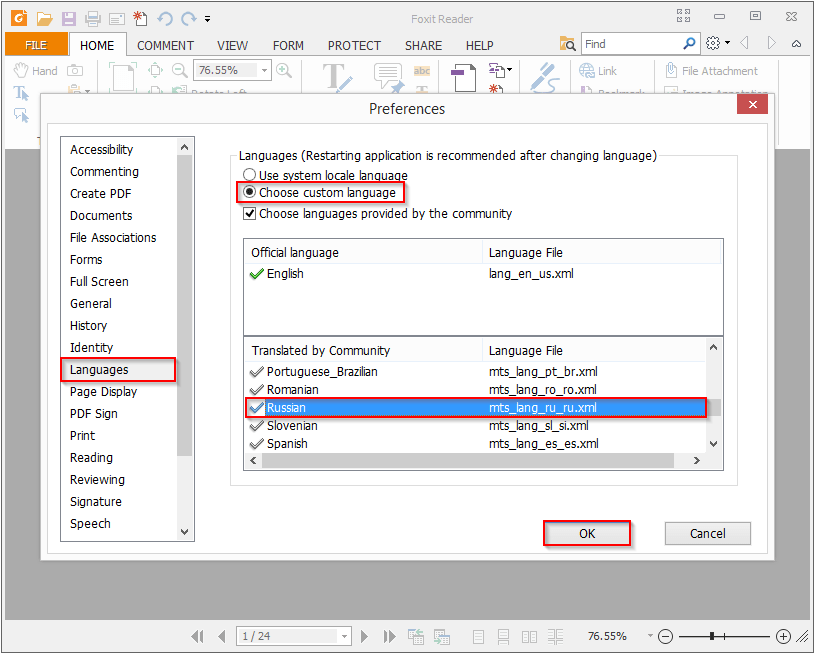Open the PROTECT ribbon tab

coord(354,45)
